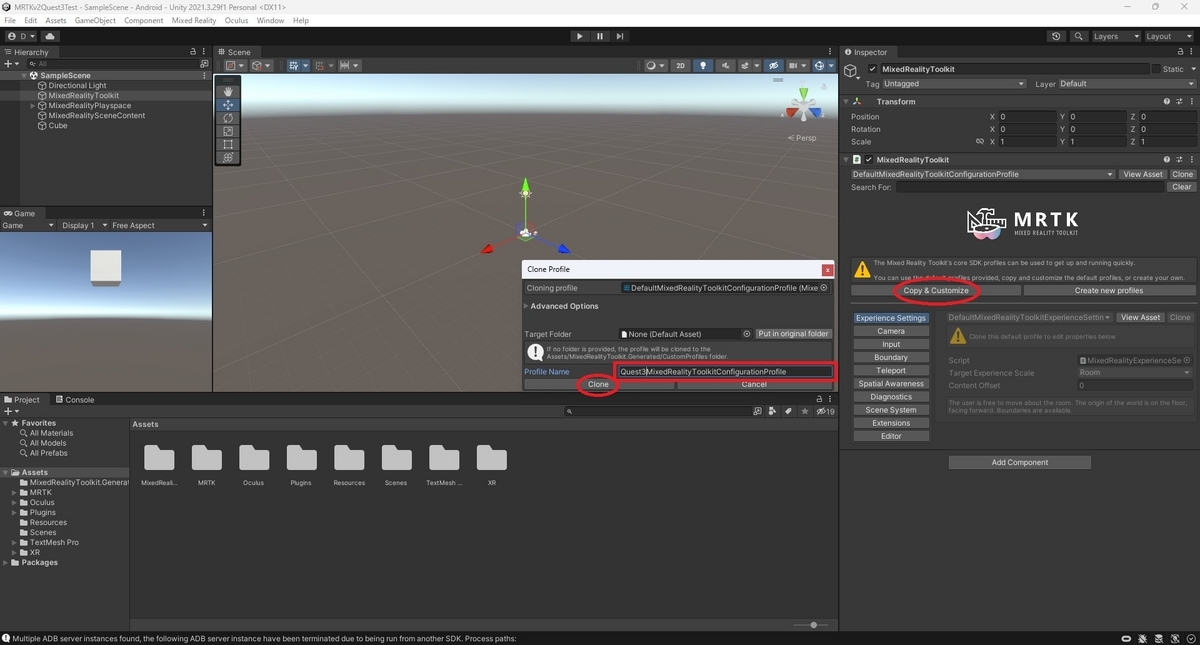The height and width of the screenshot is (645, 1200).
Task: Open the GameObject menu
Action: 95,20
